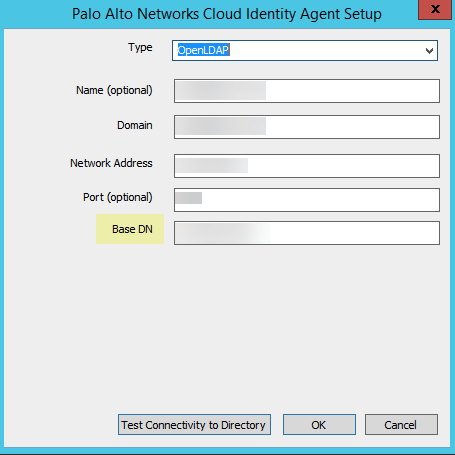Click the highlighted Base DN label
Image resolution: width=455 pixels, height=455 pixels.
coord(132,229)
